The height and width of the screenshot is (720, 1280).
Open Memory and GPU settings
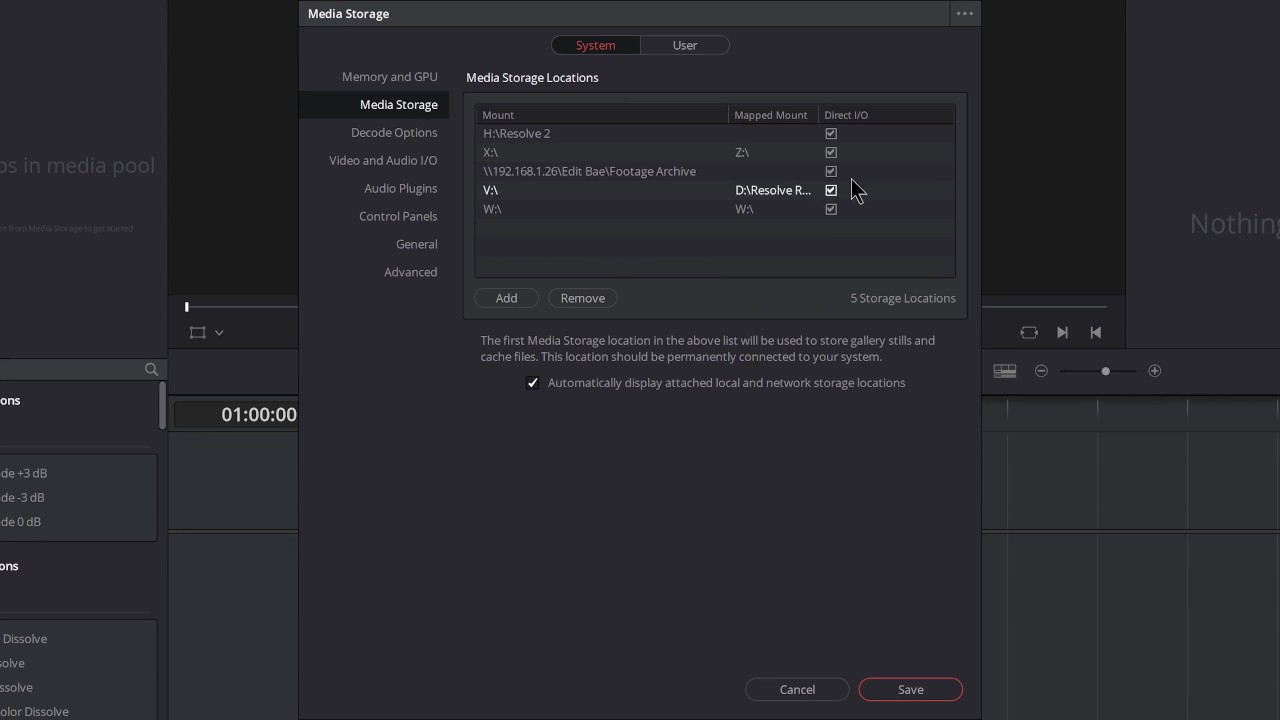point(390,77)
